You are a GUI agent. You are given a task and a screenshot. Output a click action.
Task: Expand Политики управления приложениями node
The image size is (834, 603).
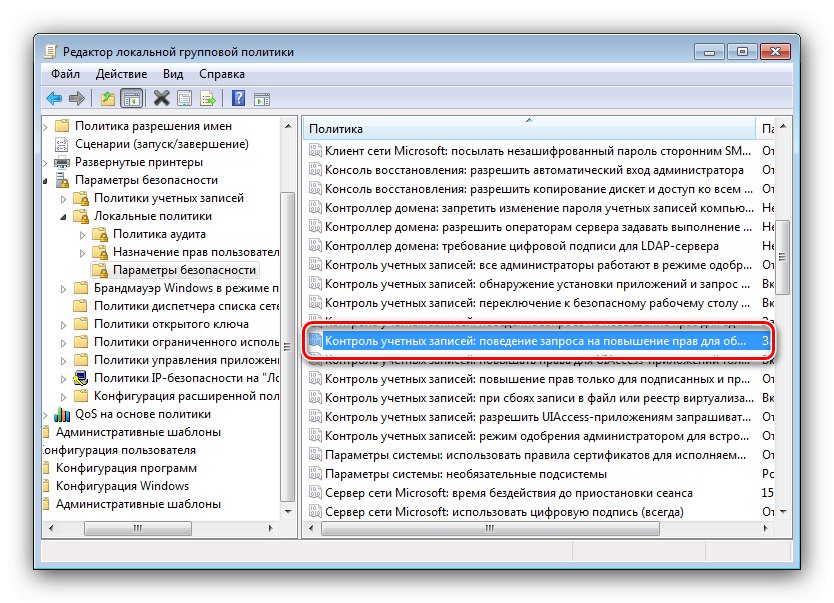tap(63, 361)
